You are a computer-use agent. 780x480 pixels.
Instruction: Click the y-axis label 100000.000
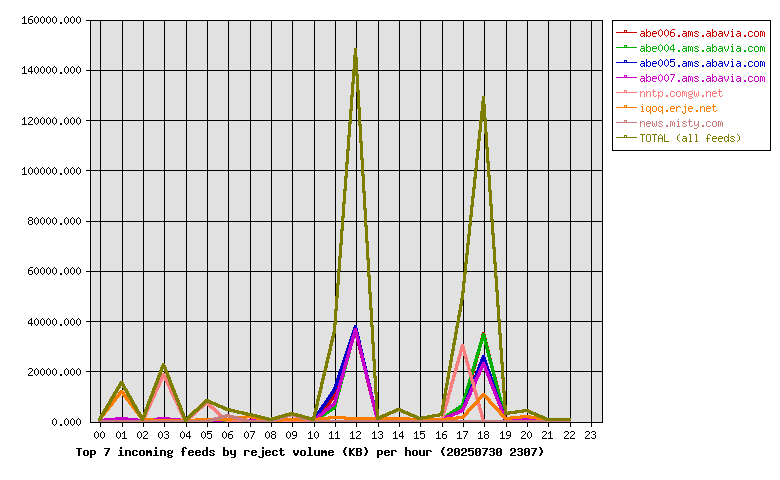(51, 171)
